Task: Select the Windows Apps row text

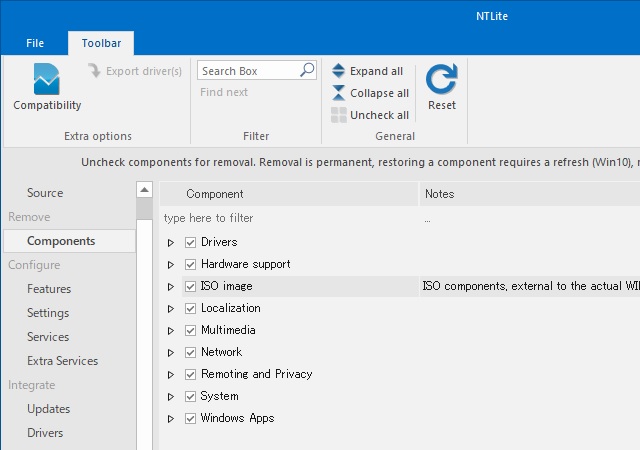Action: click(237, 418)
